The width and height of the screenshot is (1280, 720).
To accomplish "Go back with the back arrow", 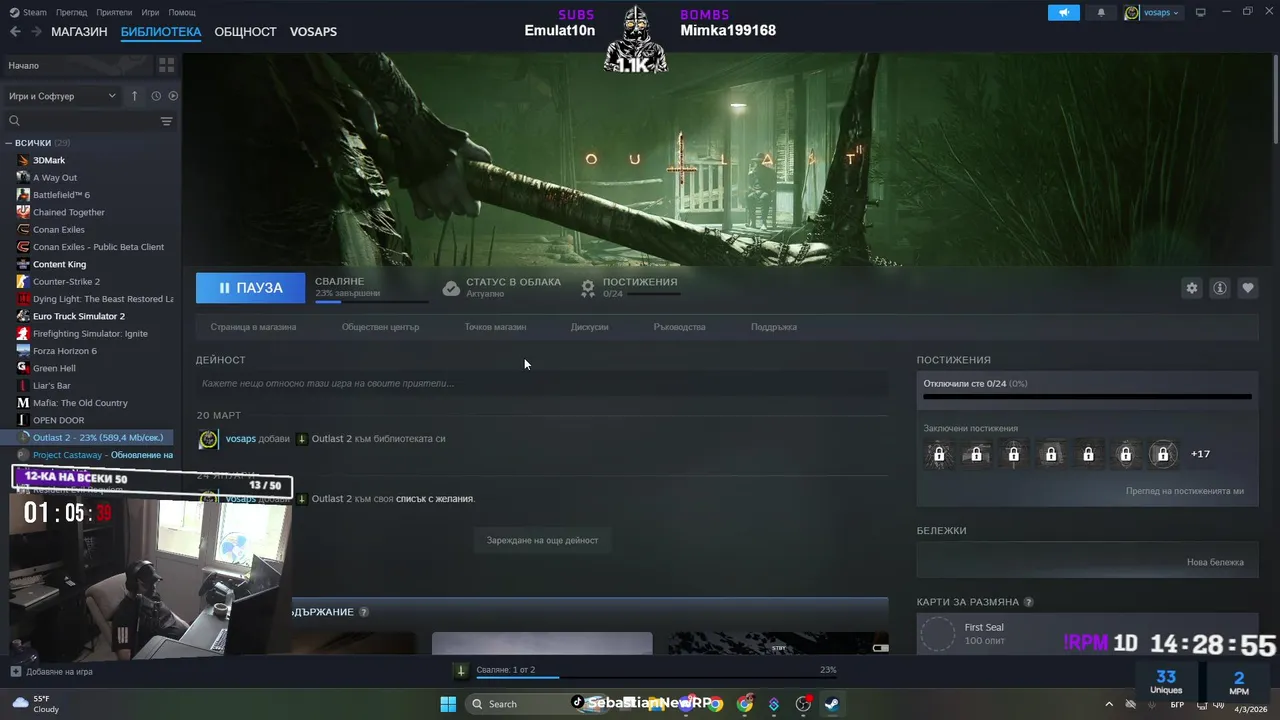I will click(15, 31).
